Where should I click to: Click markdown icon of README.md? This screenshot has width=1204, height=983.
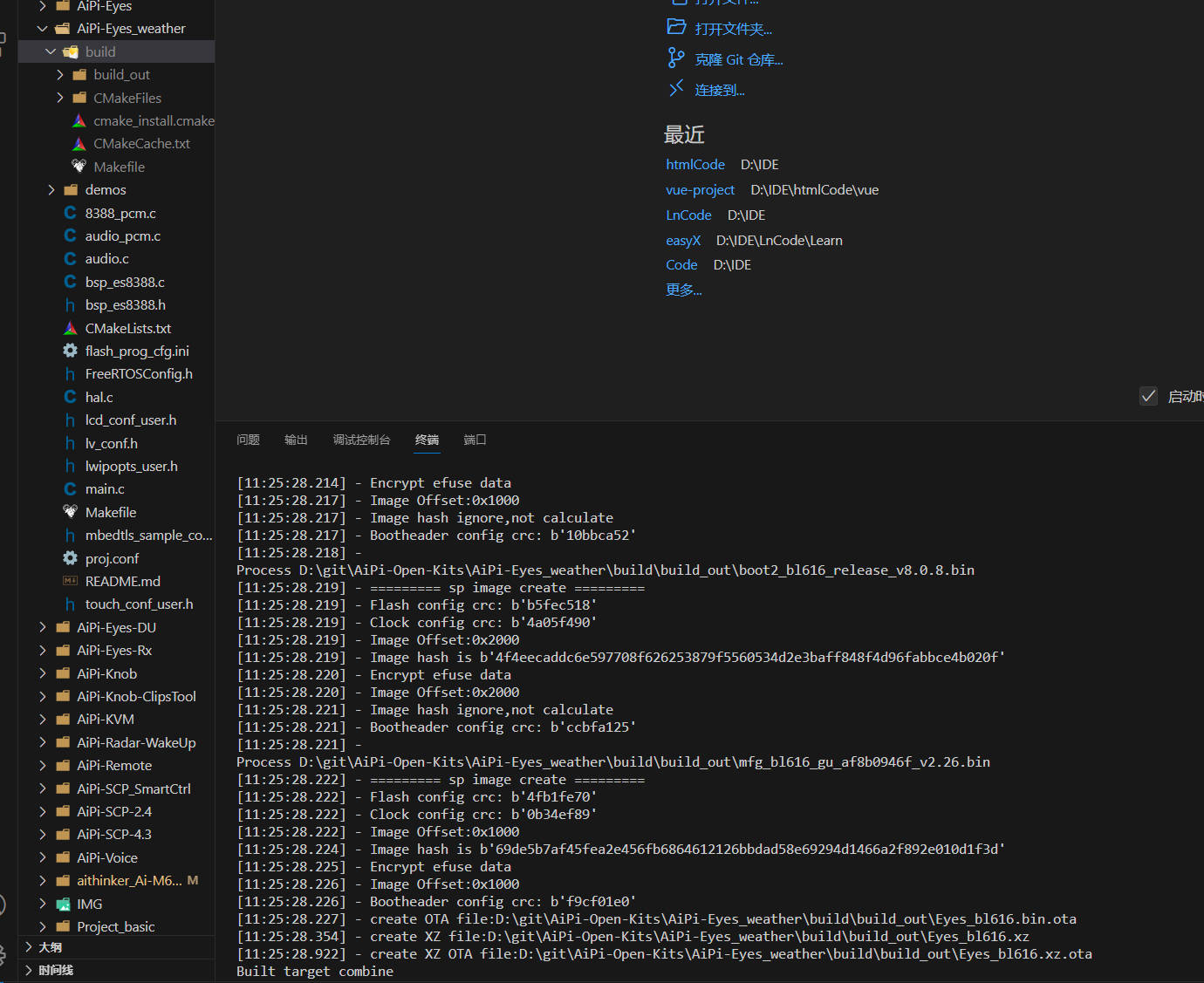(71, 581)
